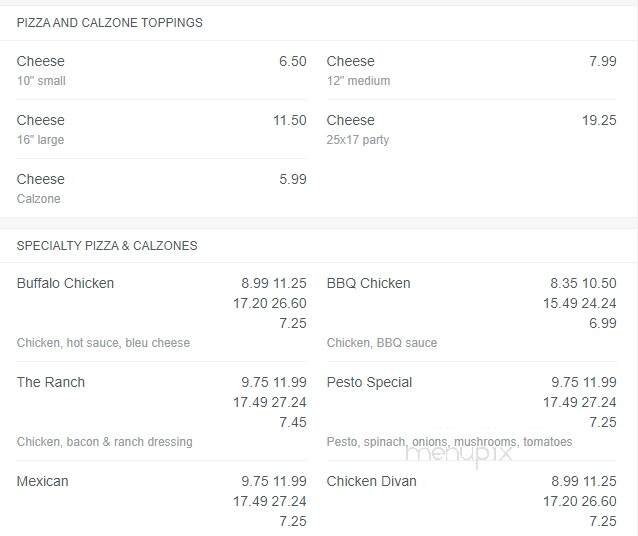Choose the Chicken Divan item
Screen dimensions: 638x536
[x=371, y=481]
